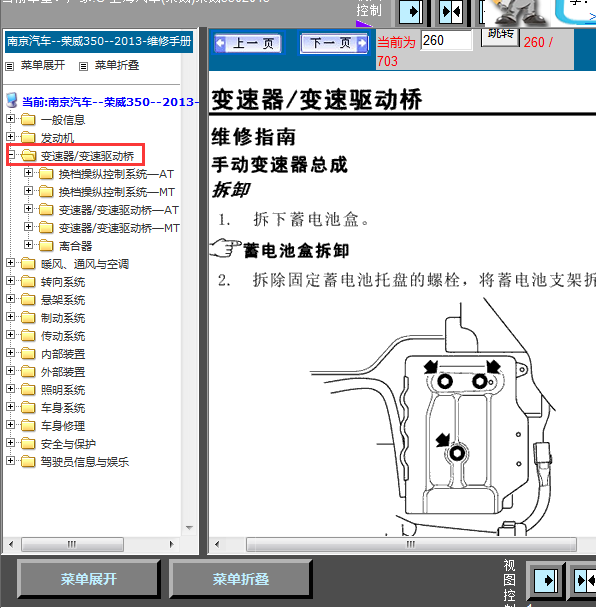This screenshot has width=596, height=608.
Task: Expand the 安全与保护 tree node
Action: coord(10,442)
